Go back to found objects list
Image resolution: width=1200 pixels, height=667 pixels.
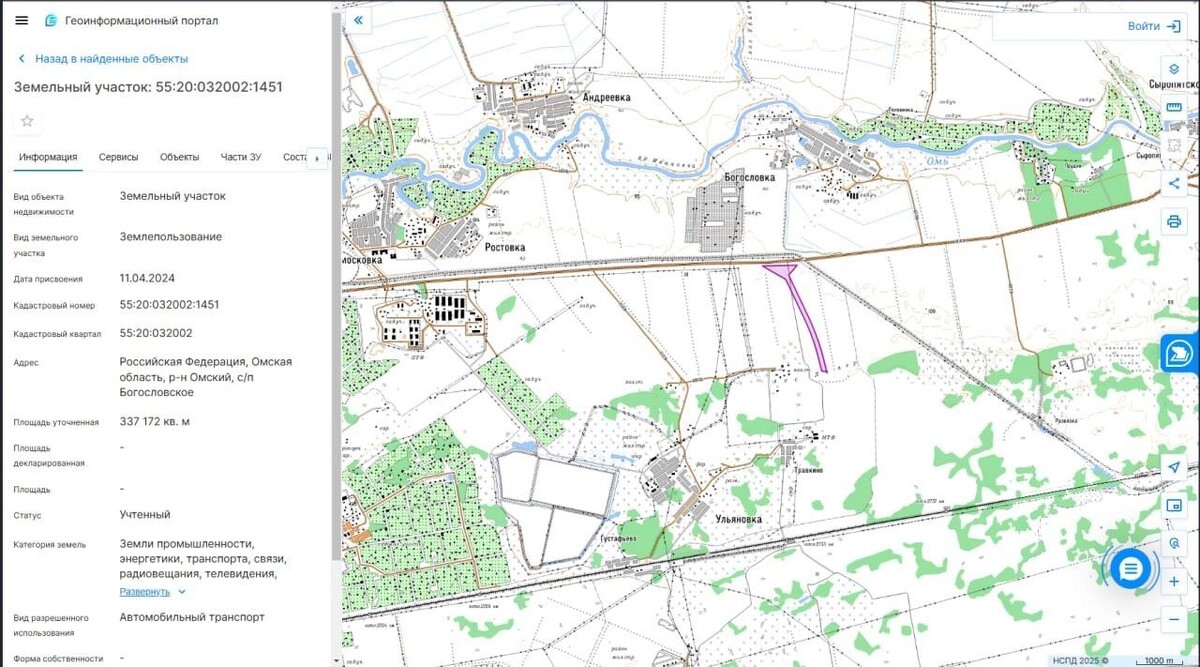[111, 59]
